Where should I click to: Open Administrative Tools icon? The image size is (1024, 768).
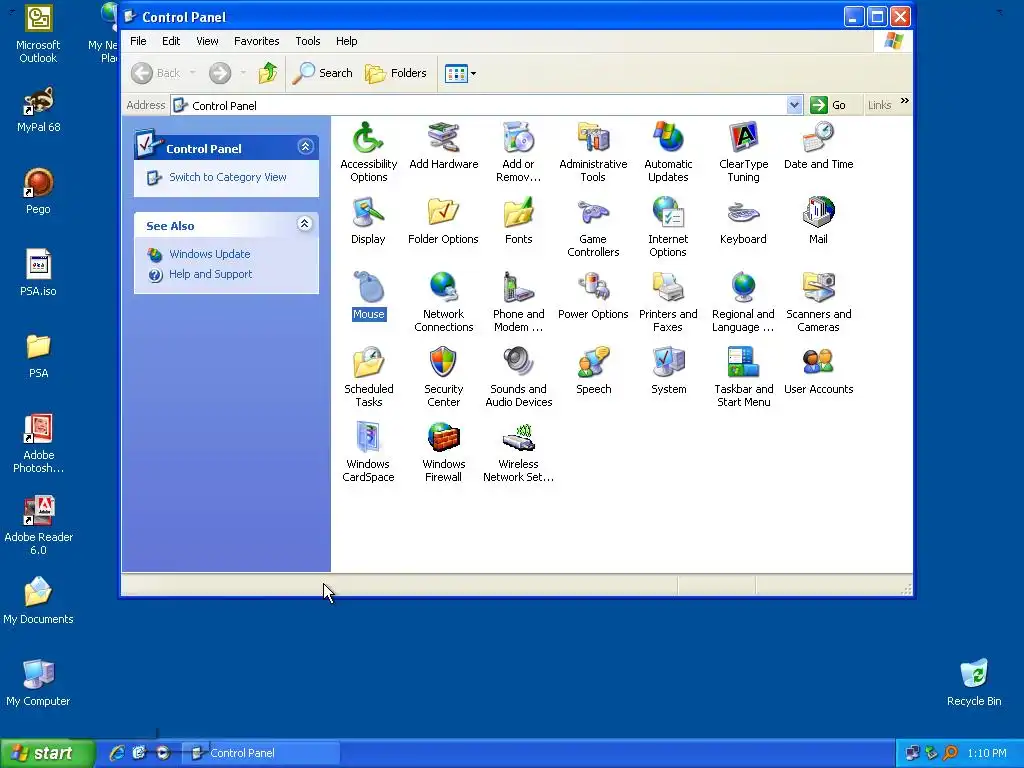click(x=593, y=152)
